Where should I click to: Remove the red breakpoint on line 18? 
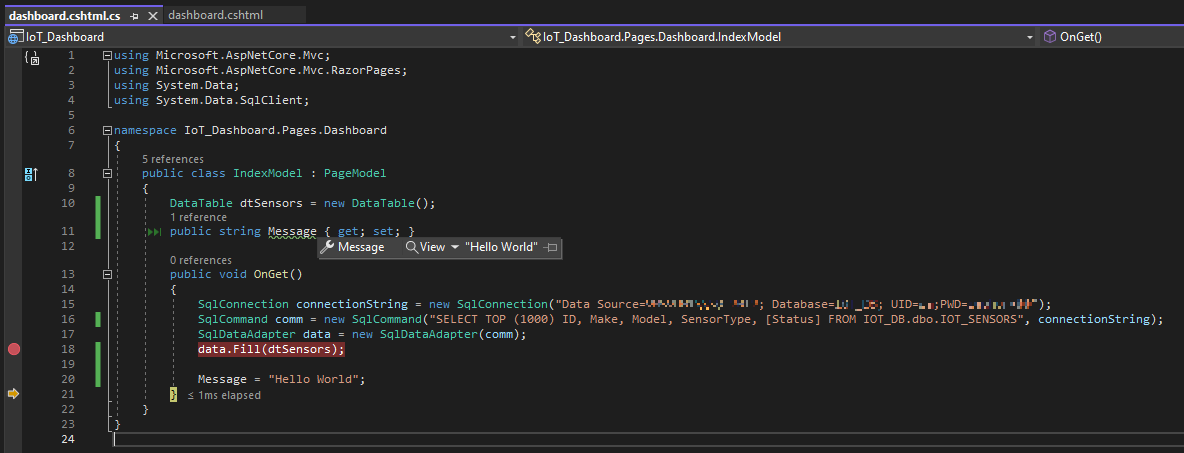13,349
